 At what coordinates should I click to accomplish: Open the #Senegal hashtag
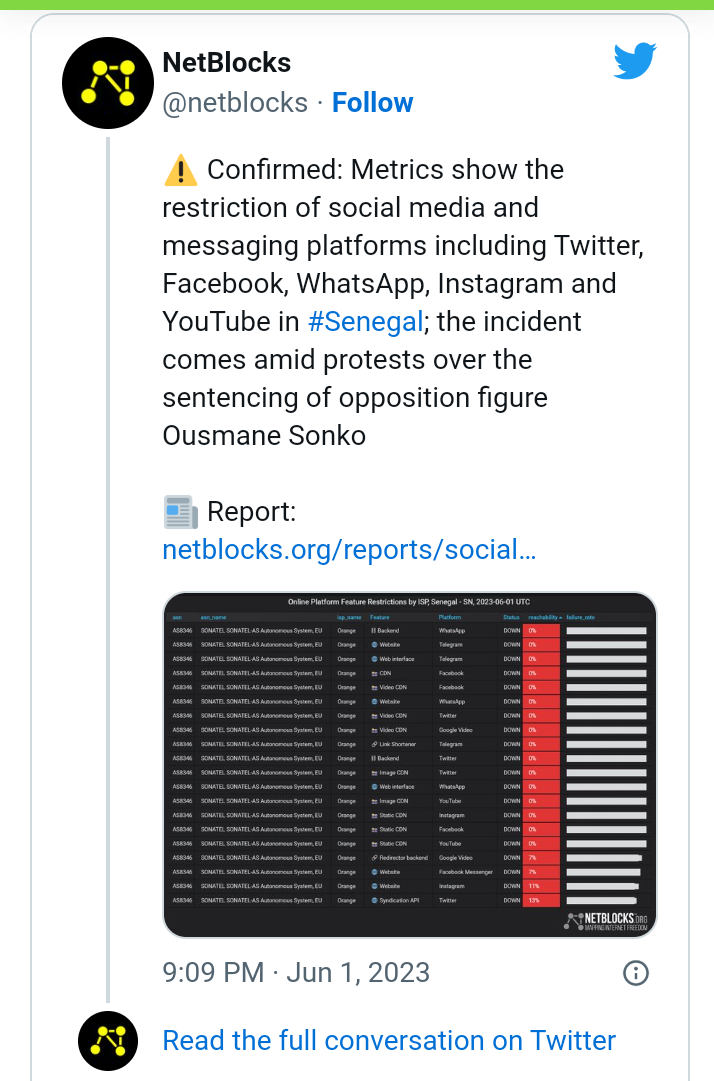367,322
